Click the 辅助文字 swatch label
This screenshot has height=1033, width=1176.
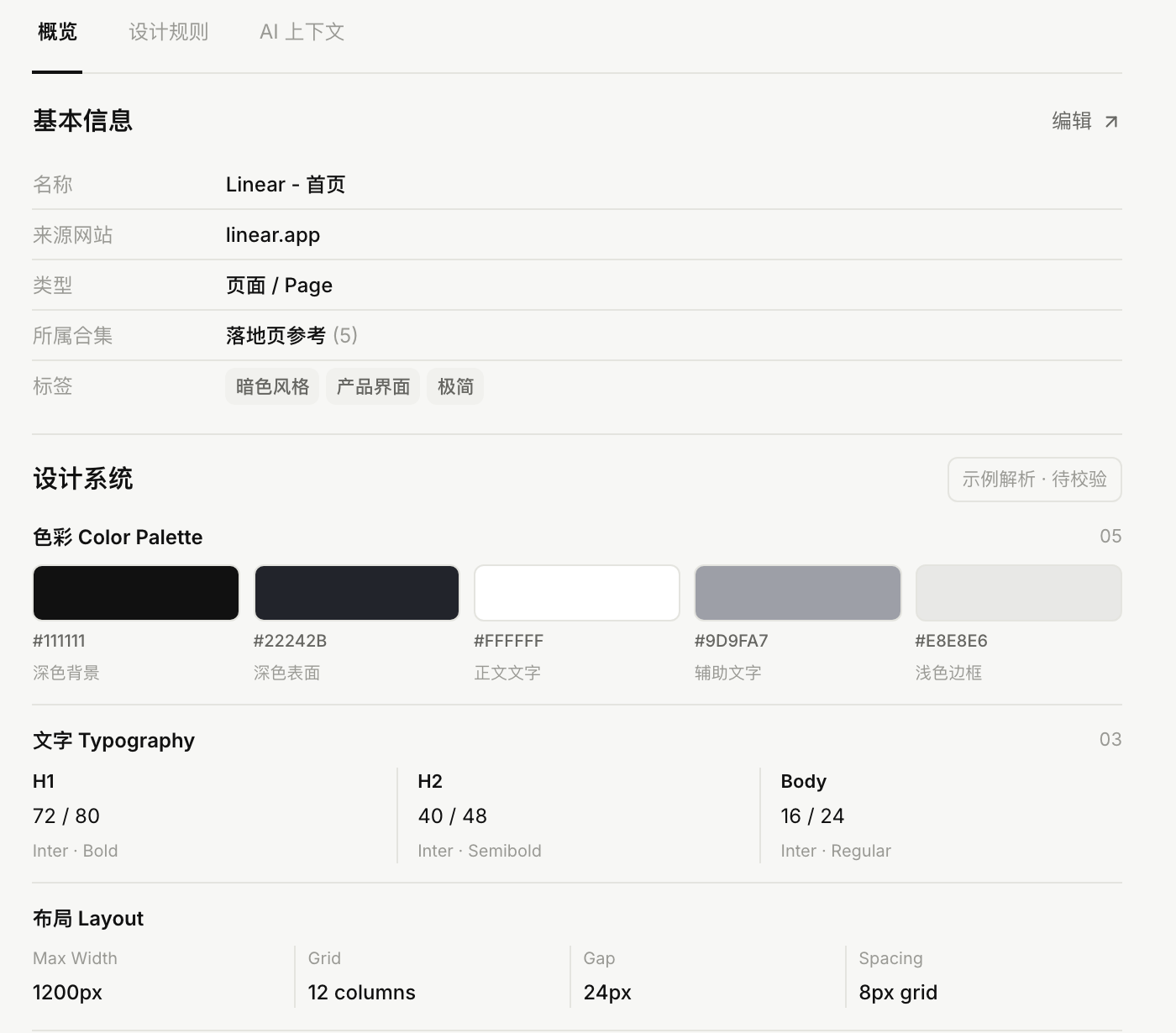tap(728, 673)
